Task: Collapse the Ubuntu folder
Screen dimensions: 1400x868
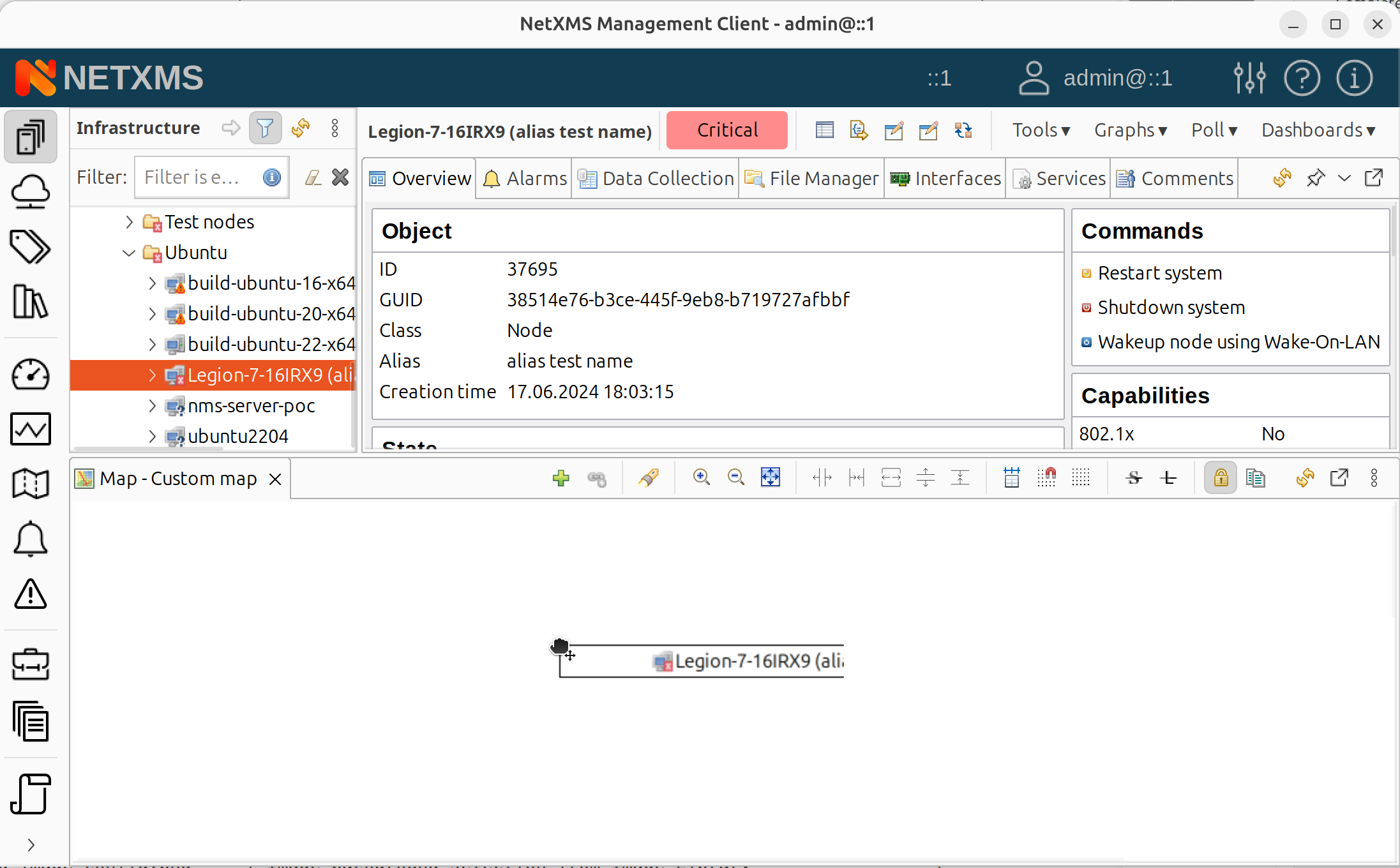Action: point(130,253)
